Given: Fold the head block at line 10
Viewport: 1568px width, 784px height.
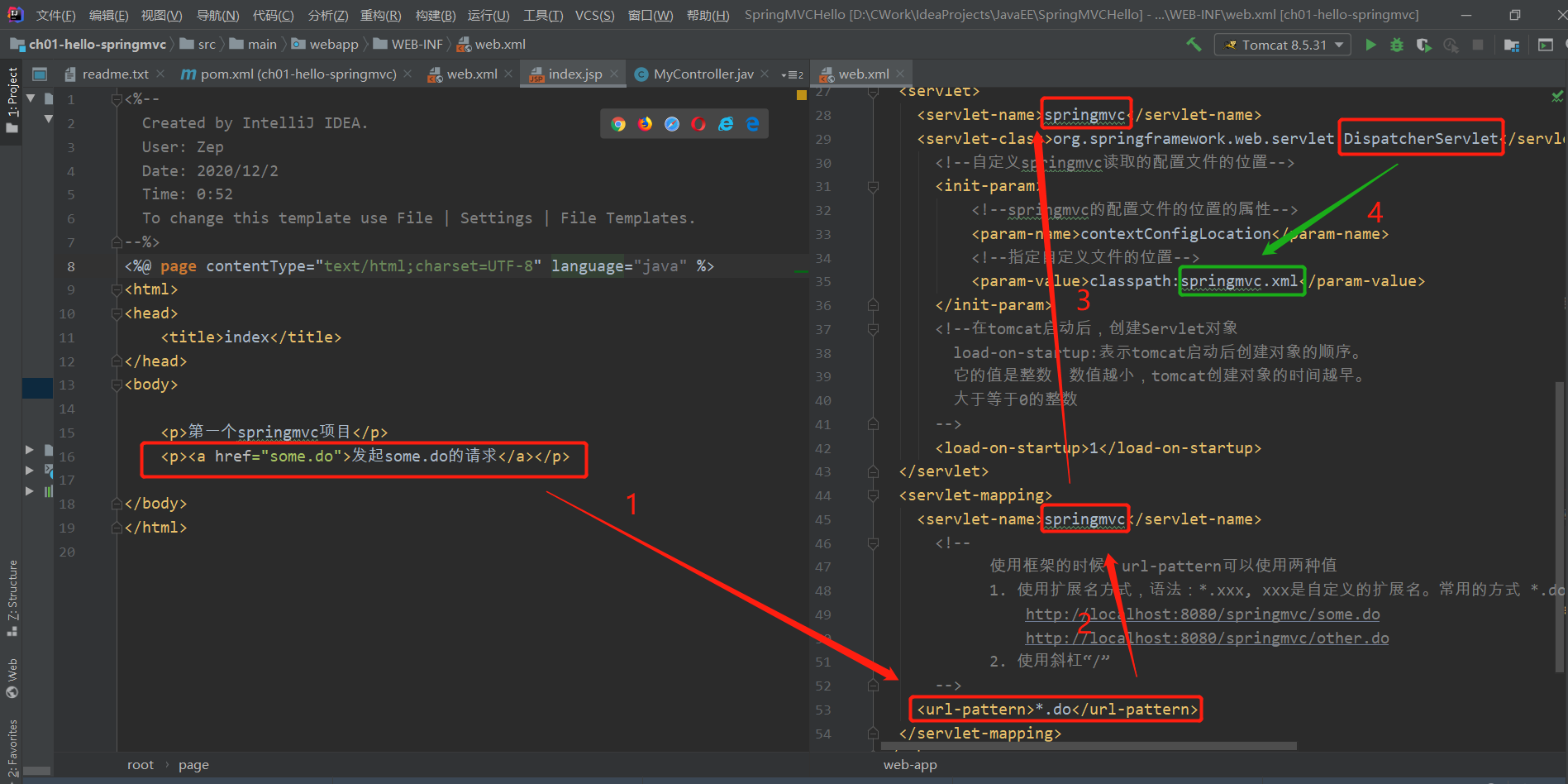Looking at the screenshot, I should pyautogui.click(x=117, y=314).
